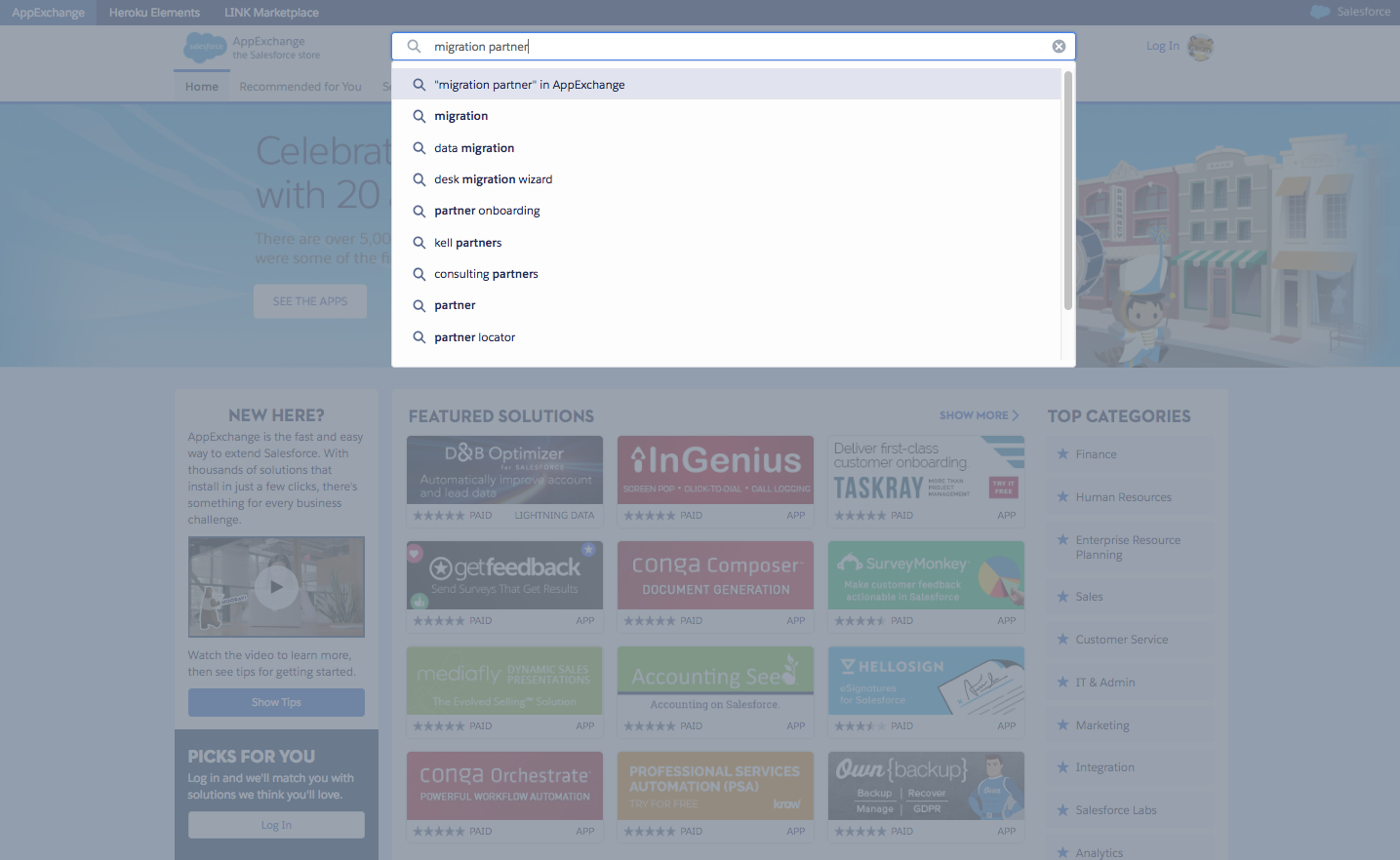Open the Human Resources category
Image resolution: width=1400 pixels, height=860 pixels.
tap(1124, 497)
